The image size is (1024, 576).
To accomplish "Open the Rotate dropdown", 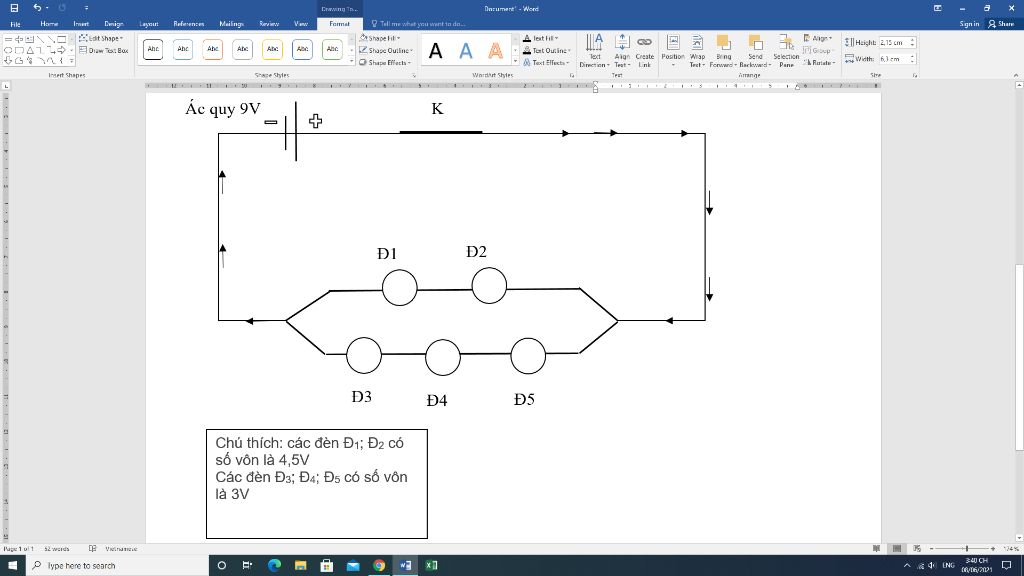I will point(819,63).
